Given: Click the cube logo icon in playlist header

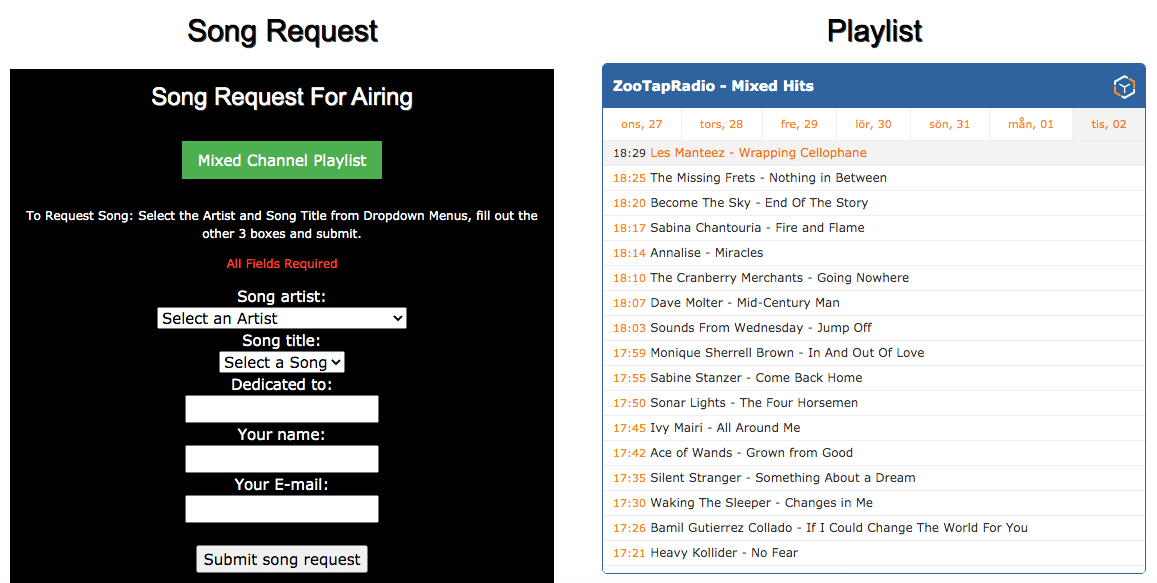Looking at the screenshot, I should point(1124,87).
